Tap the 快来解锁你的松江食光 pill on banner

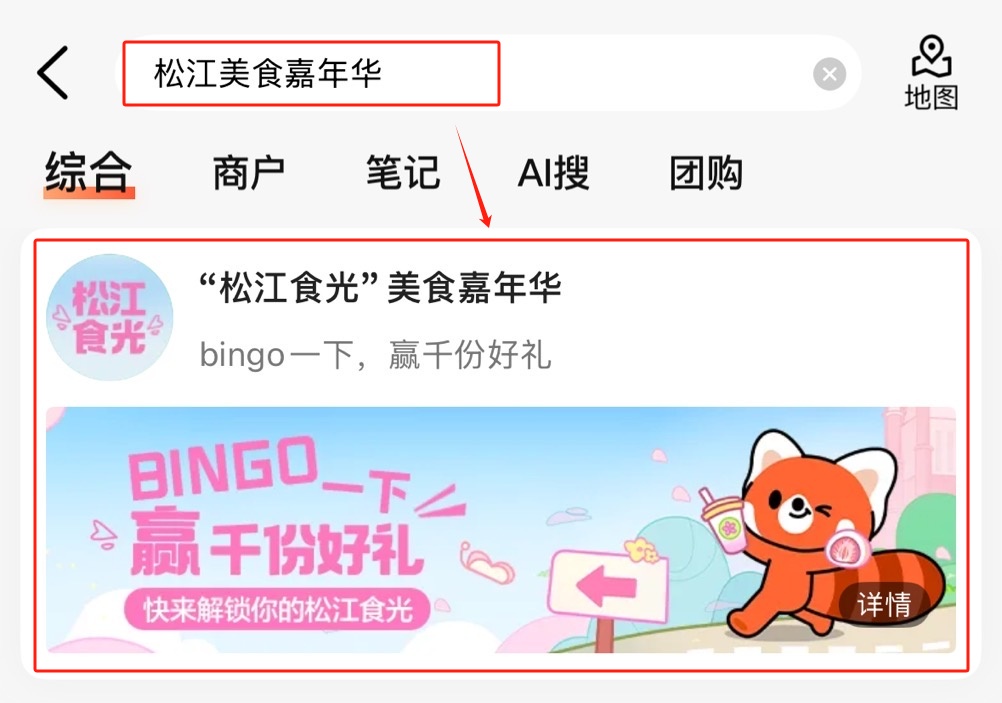(x=277, y=610)
